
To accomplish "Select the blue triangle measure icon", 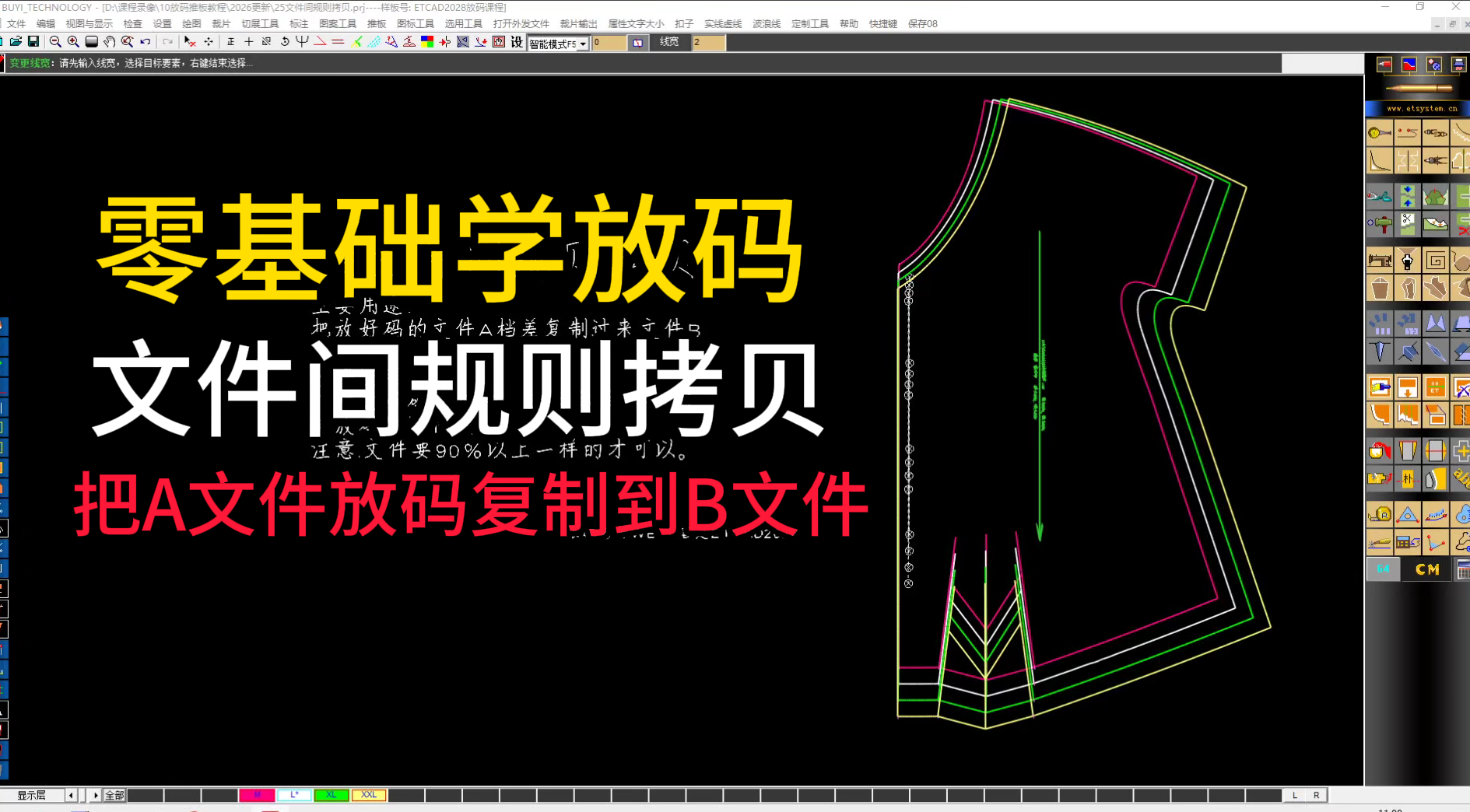I will (x=1408, y=514).
